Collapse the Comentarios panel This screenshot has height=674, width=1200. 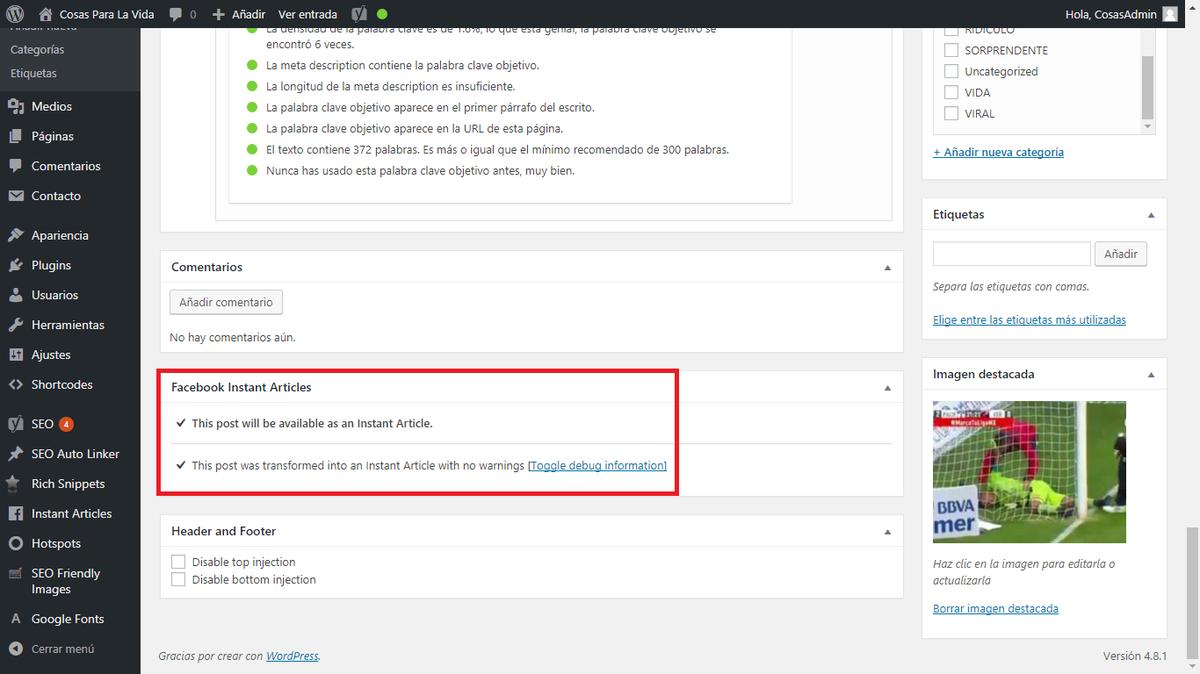coord(887,268)
